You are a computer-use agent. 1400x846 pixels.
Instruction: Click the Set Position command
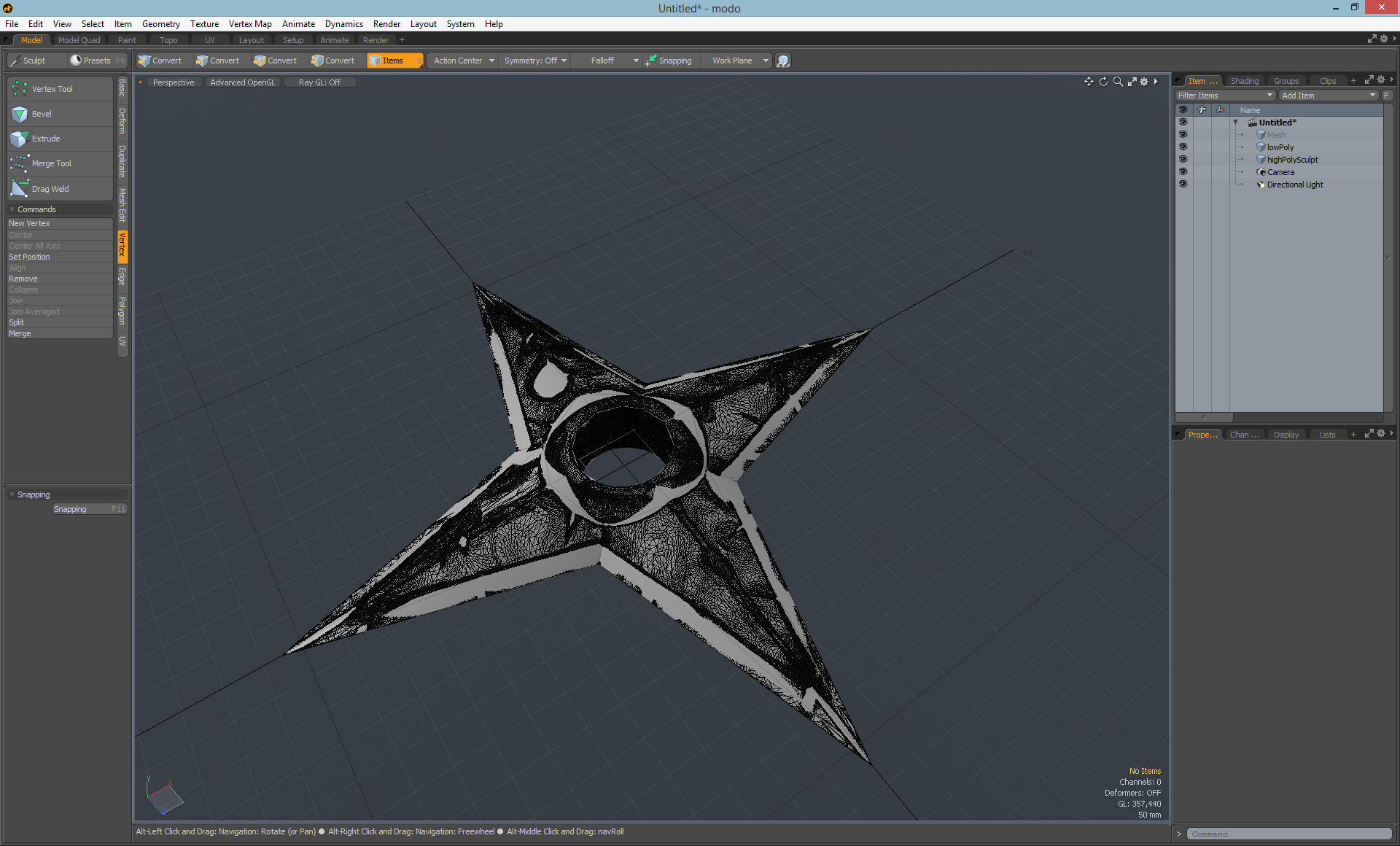point(29,257)
